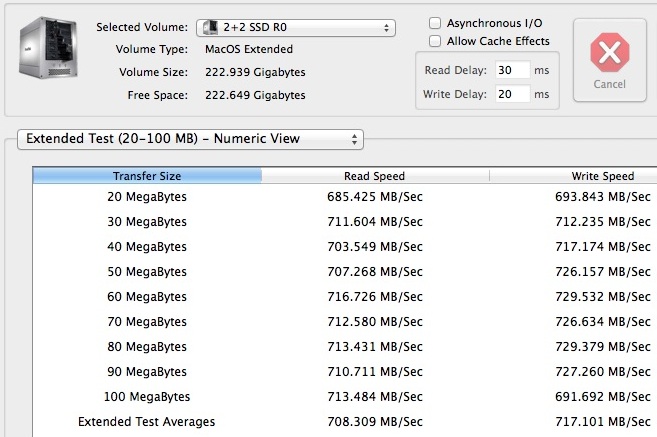
Task: Click the volume disk icon in dropdown
Action: 211,27
